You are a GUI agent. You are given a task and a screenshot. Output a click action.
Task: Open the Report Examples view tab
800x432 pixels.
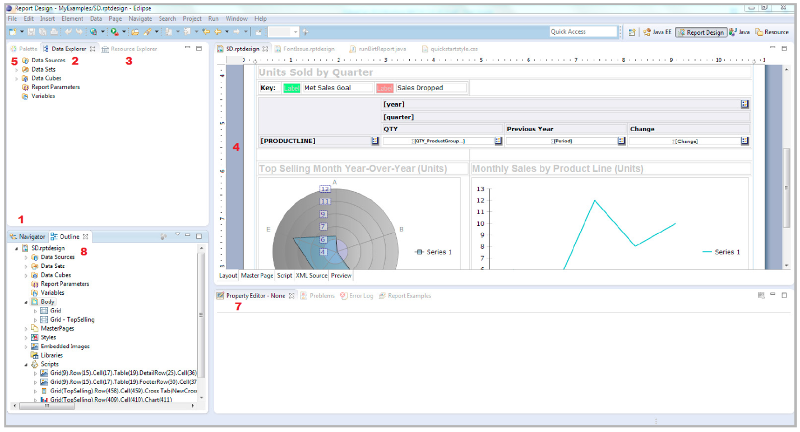coord(405,296)
